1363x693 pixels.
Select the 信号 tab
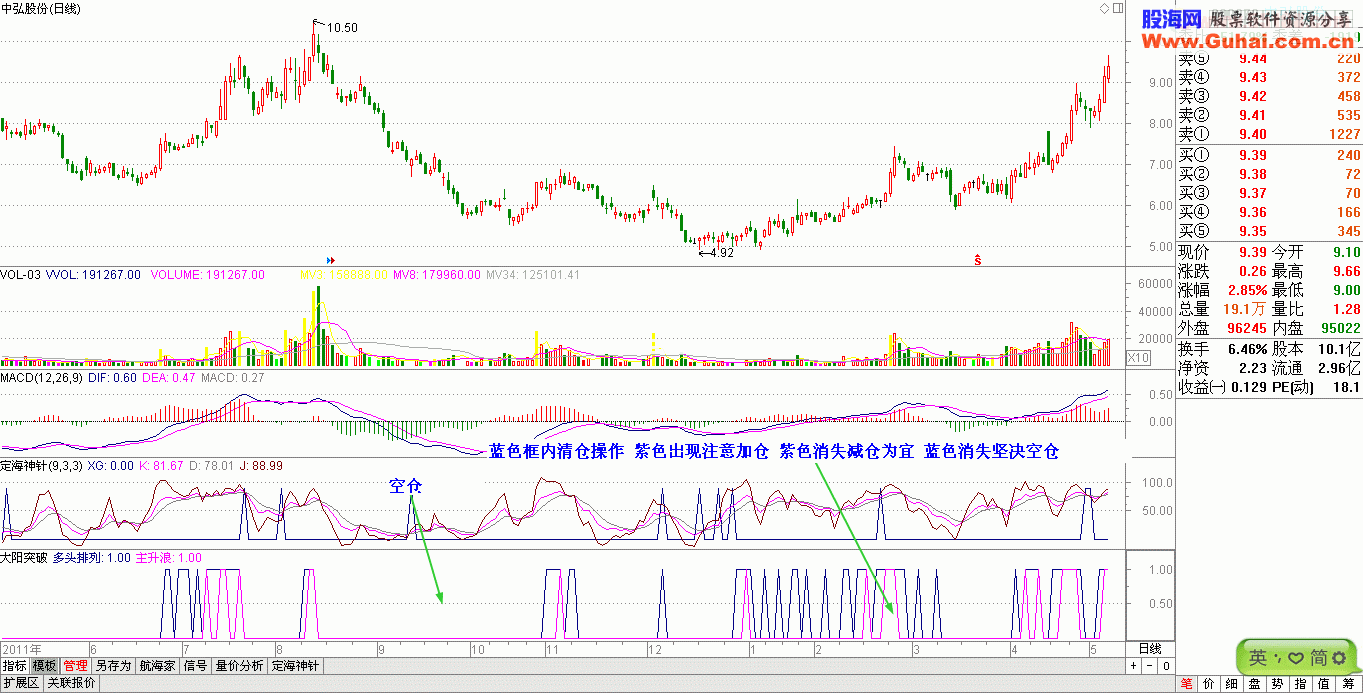[195, 666]
